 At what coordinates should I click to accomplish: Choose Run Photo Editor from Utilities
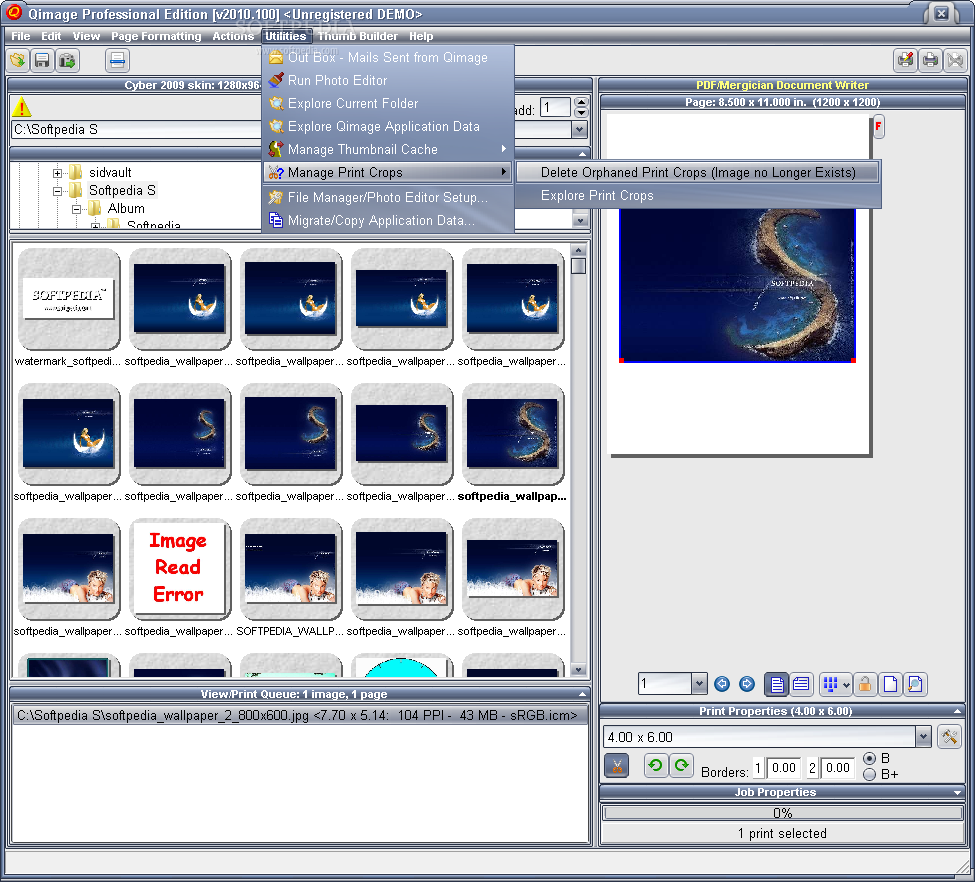[388, 80]
